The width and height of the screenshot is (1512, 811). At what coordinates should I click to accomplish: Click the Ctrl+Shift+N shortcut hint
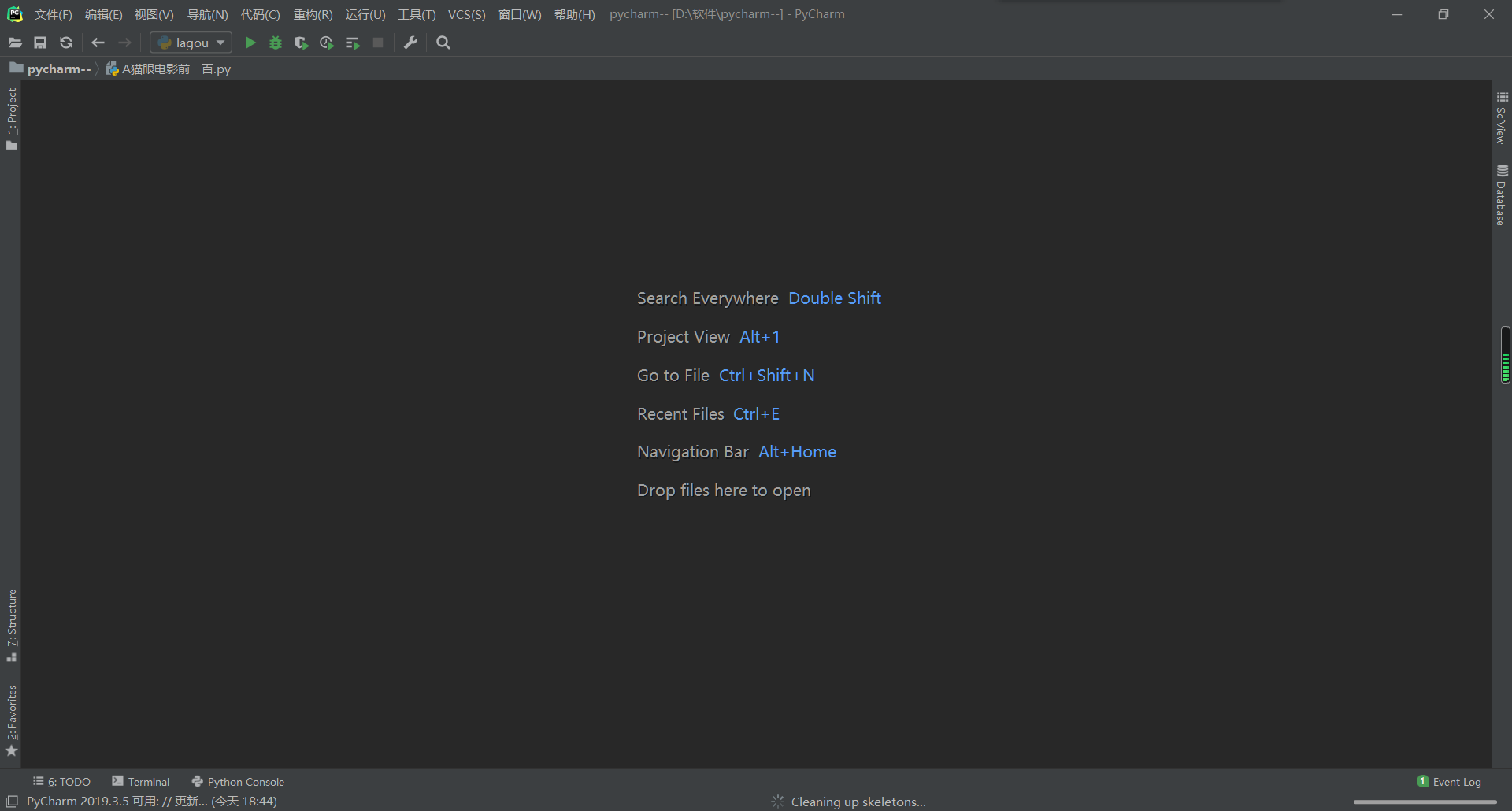tap(767, 376)
